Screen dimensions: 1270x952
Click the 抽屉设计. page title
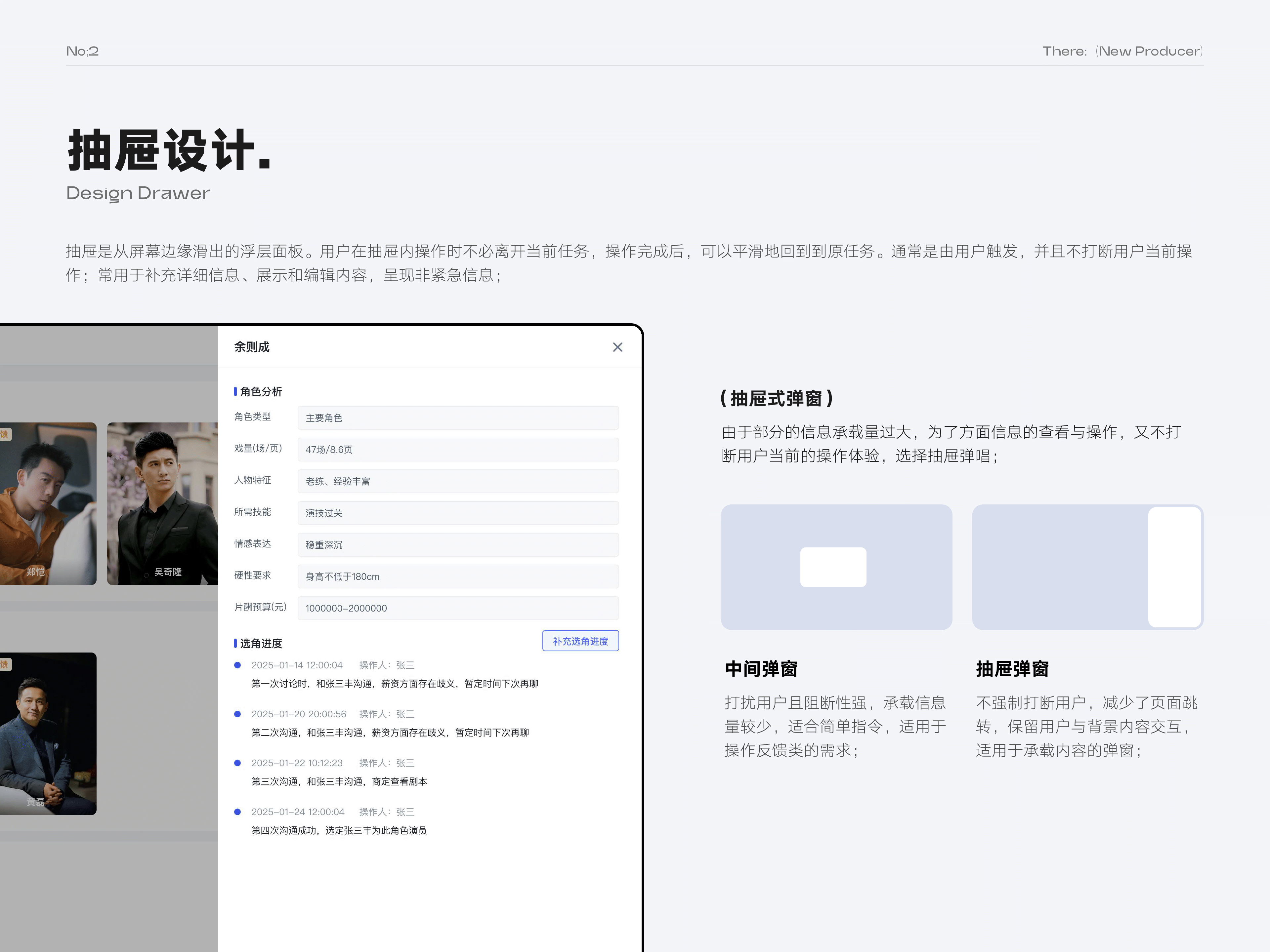(x=169, y=150)
